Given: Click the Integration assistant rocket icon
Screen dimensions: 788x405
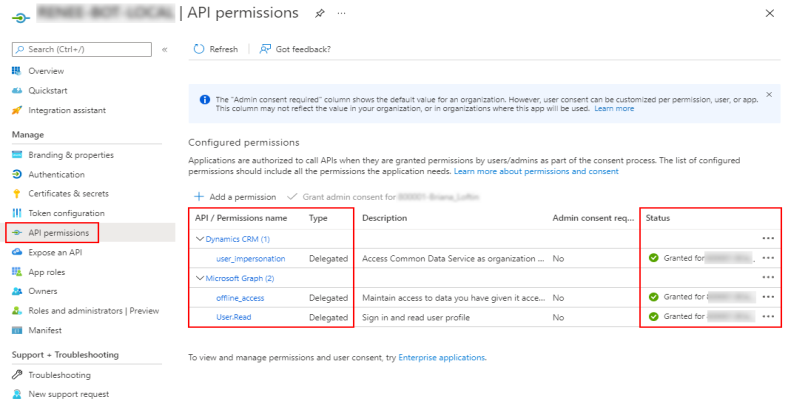Looking at the screenshot, I should [x=17, y=110].
